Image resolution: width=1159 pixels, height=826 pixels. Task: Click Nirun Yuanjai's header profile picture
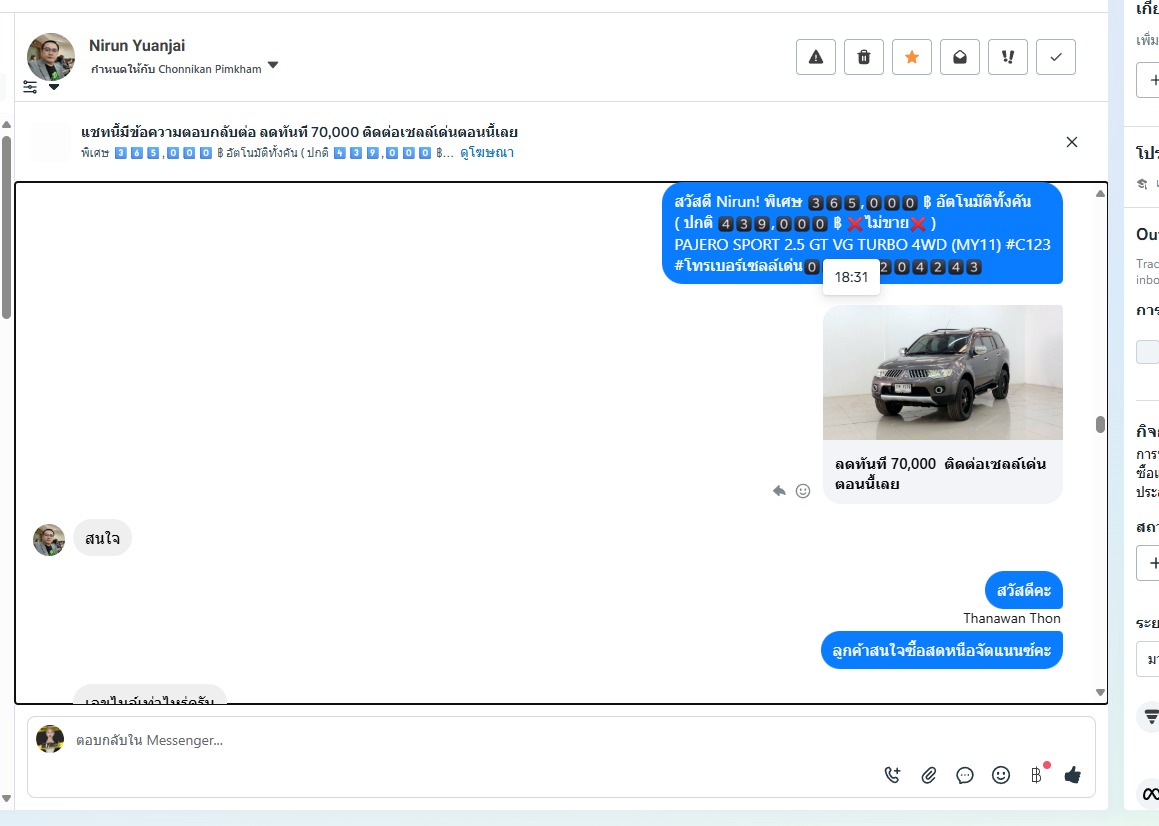[51, 57]
